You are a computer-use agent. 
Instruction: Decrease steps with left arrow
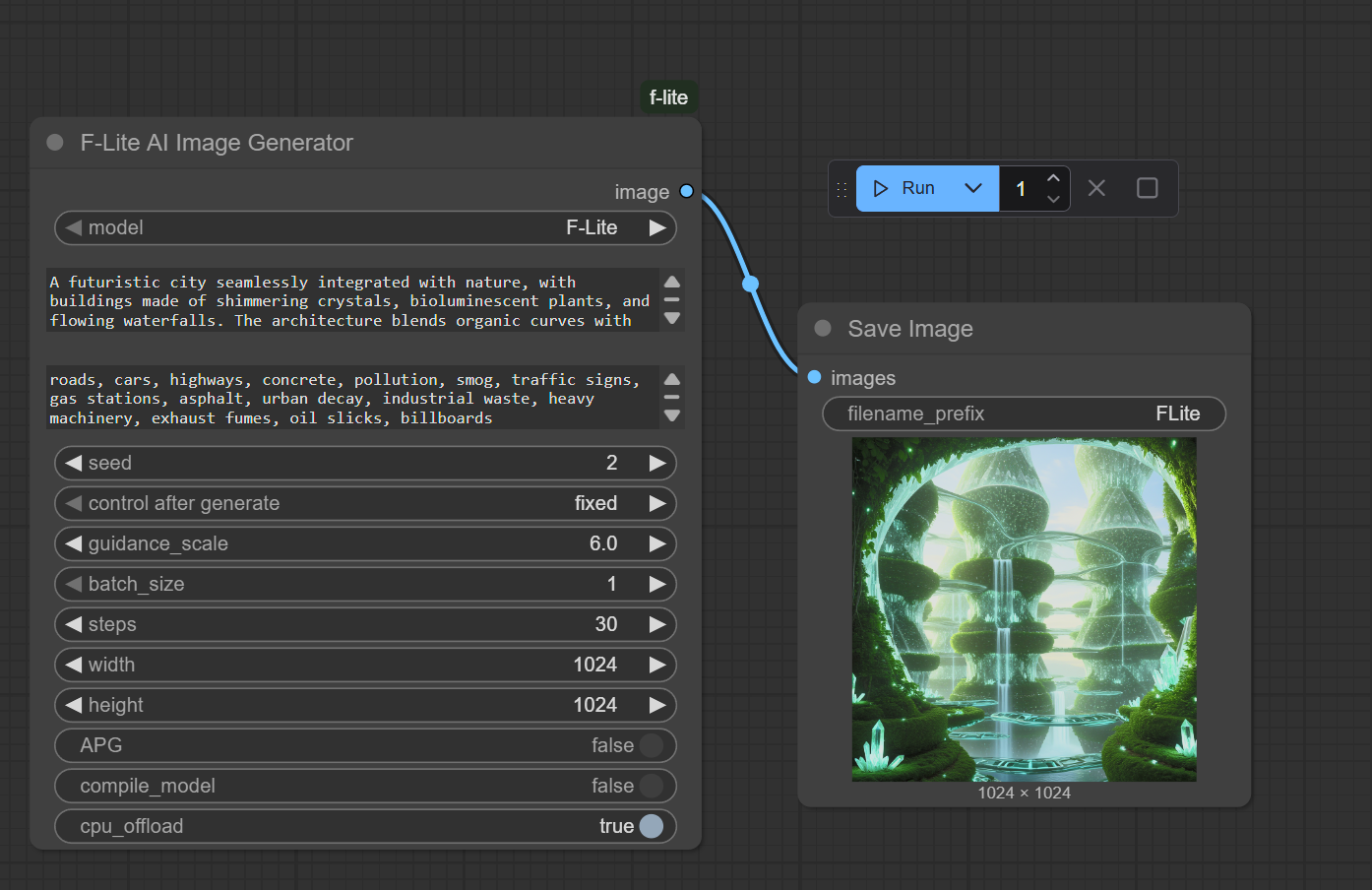click(x=73, y=624)
